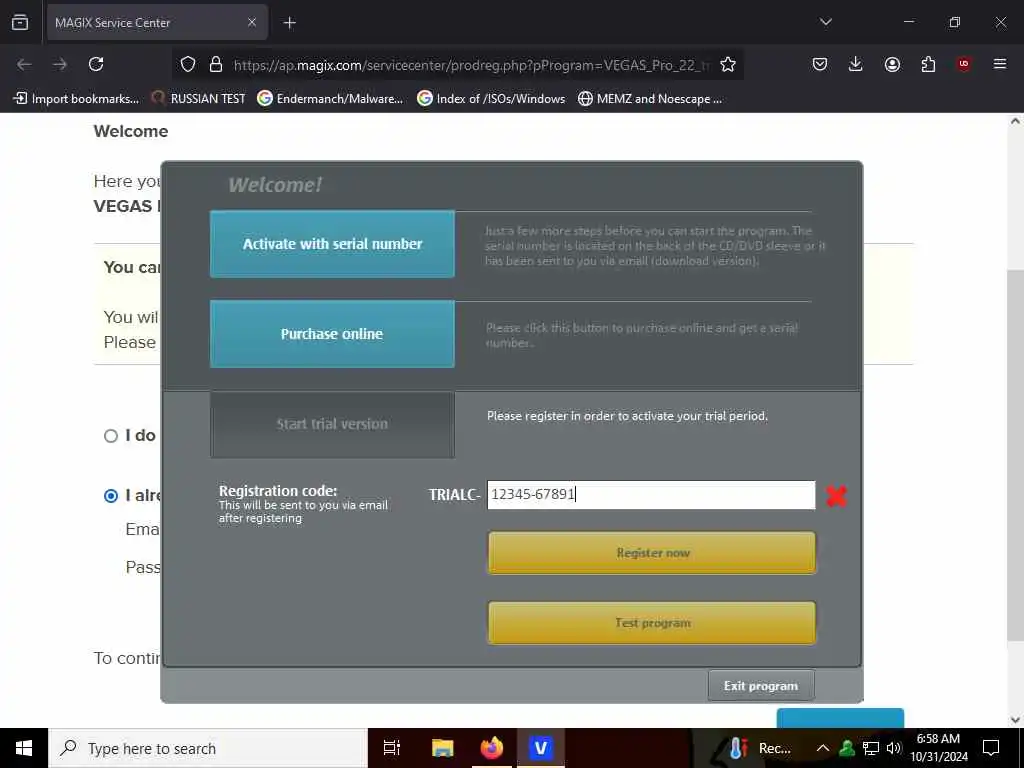The image size is (1024, 768).
Task: Click the volume speaker tray icon
Action: 894,748
